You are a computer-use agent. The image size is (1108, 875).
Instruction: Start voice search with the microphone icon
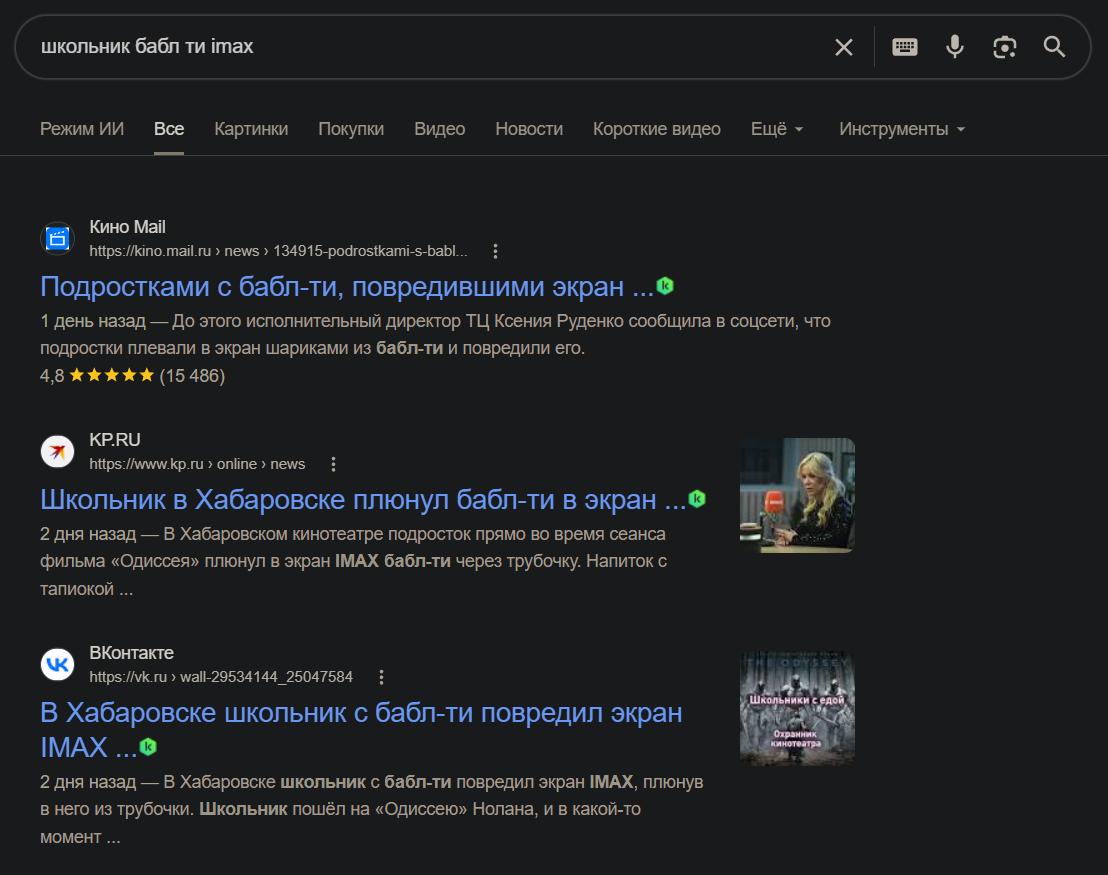tap(955, 47)
